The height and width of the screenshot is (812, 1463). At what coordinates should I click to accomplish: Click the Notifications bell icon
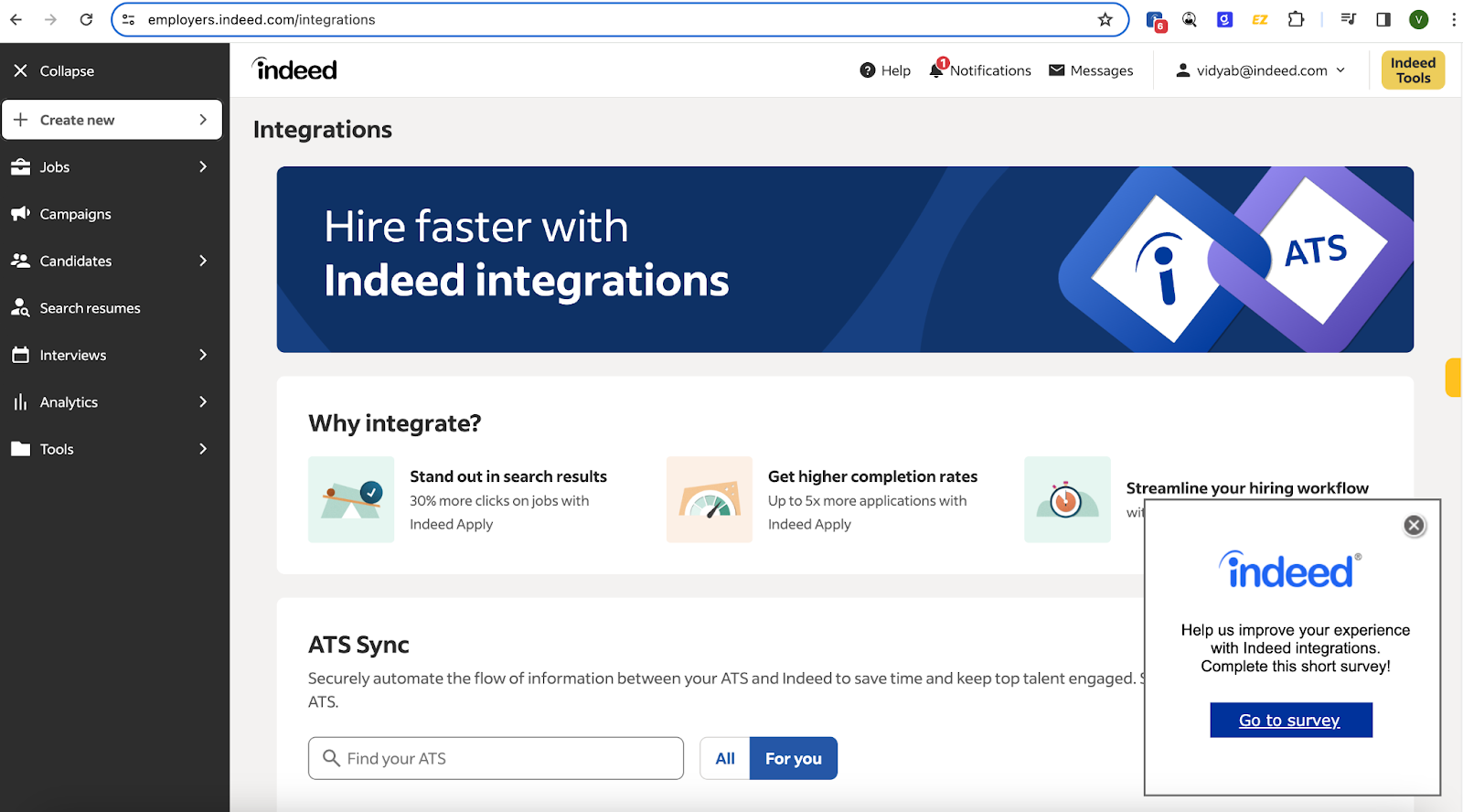pyautogui.click(x=936, y=70)
